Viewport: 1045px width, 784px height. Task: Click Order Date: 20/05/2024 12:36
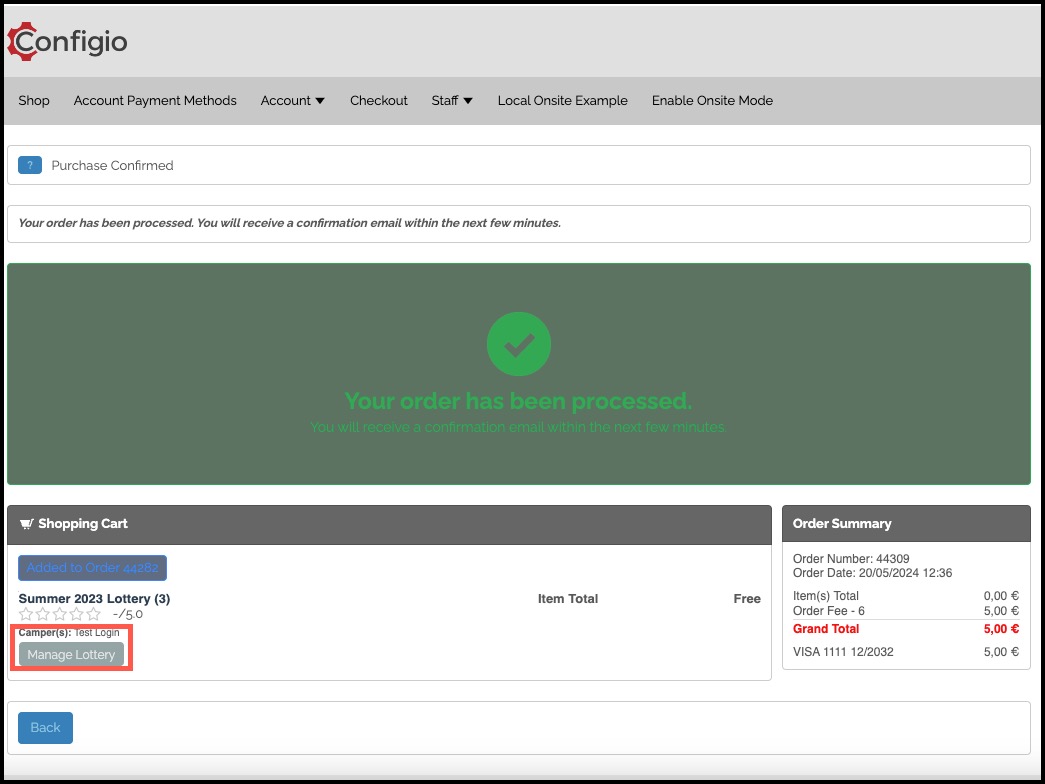(872, 573)
